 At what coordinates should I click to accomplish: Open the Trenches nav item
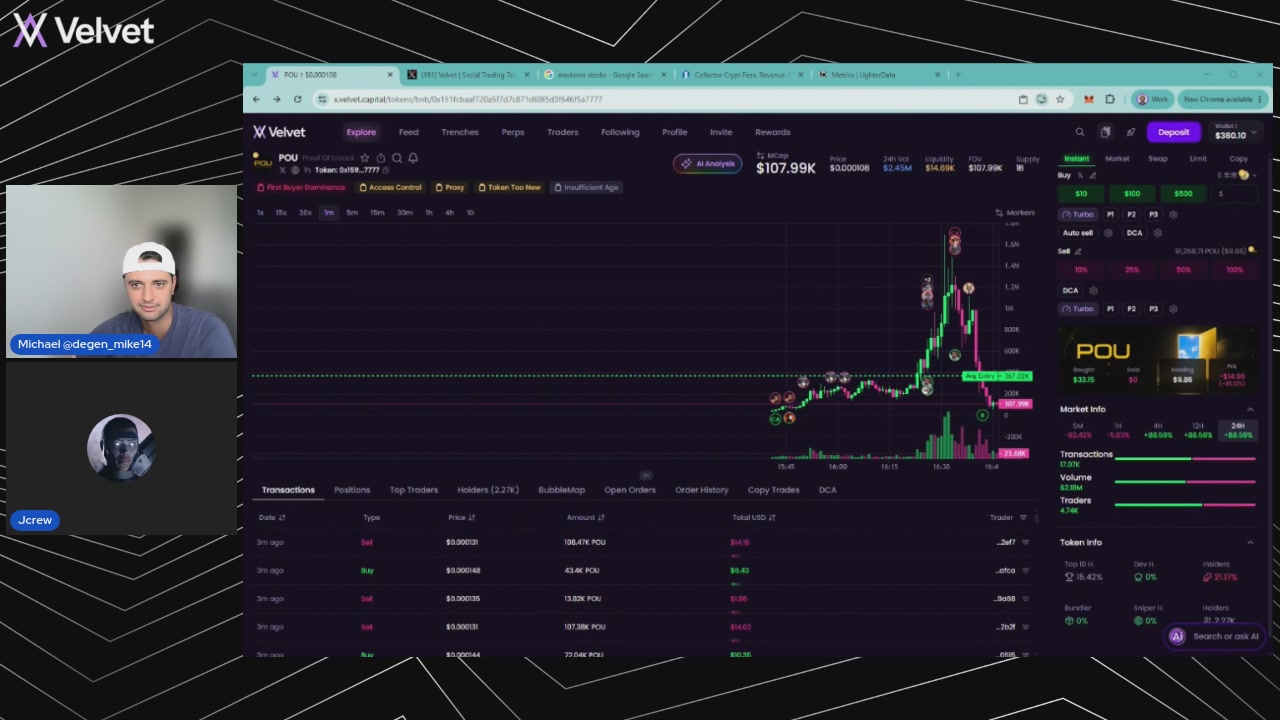(460, 132)
